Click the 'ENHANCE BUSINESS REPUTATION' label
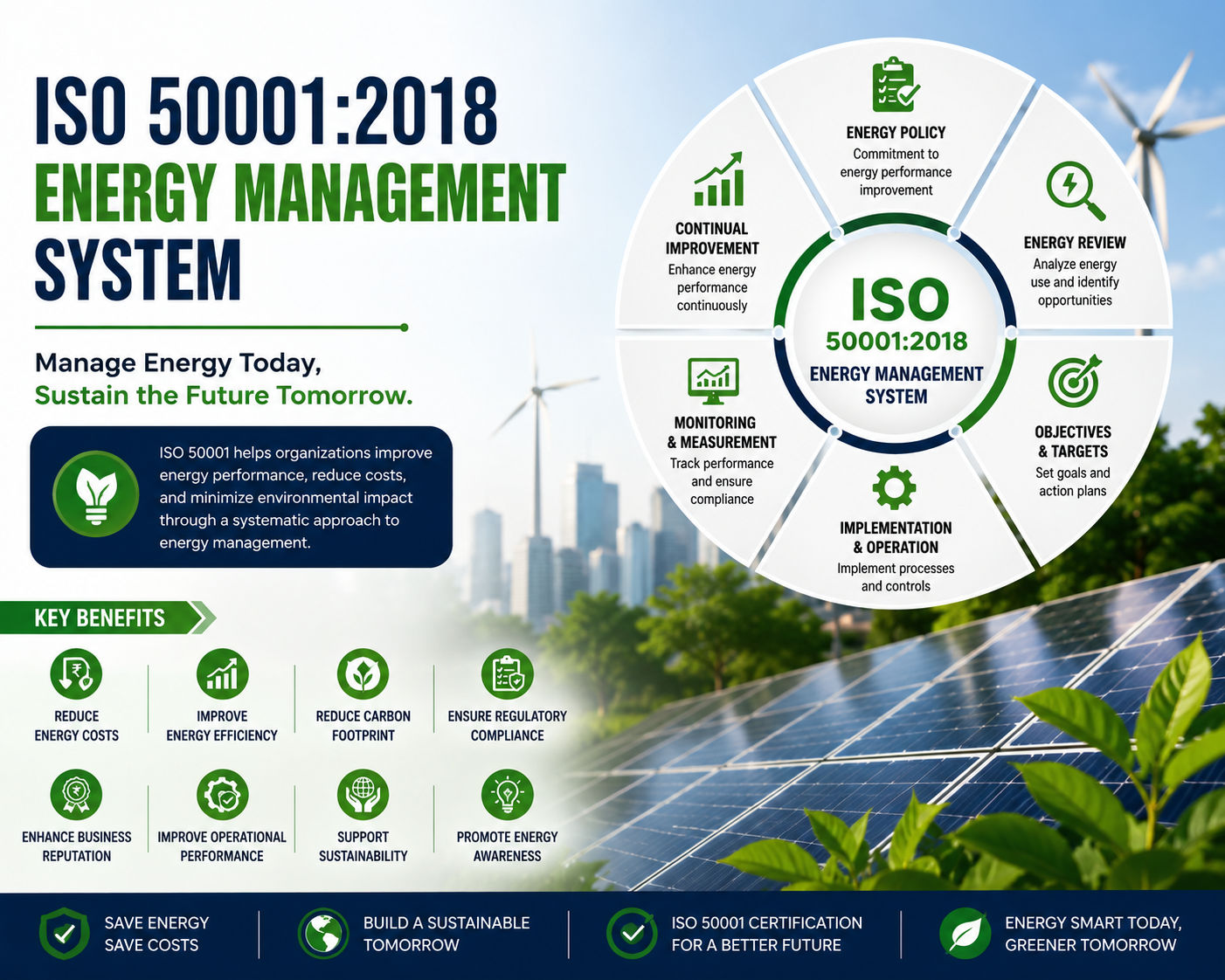The height and width of the screenshot is (980, 1225). pos(77,846)
